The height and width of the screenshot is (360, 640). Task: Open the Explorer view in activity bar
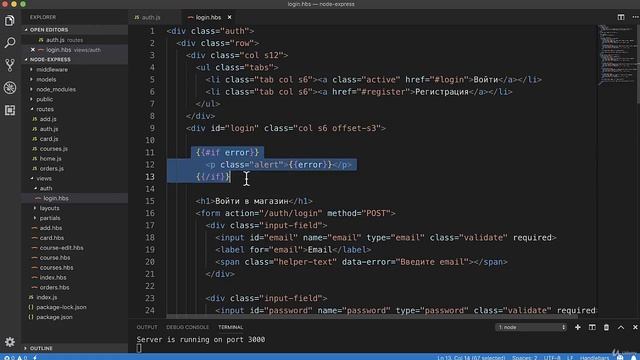click(10, 20)
